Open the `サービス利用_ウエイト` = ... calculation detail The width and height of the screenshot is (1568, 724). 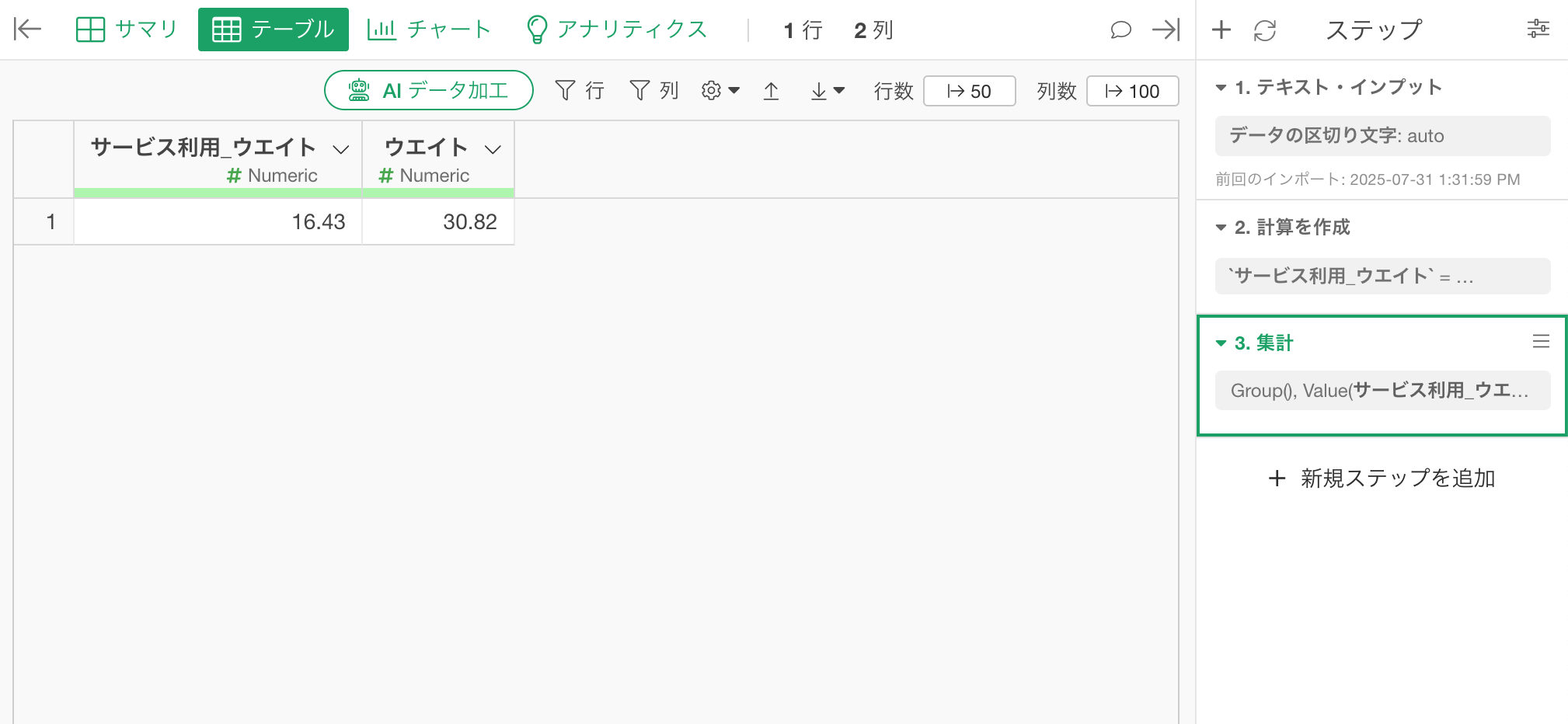[1382, 277]
